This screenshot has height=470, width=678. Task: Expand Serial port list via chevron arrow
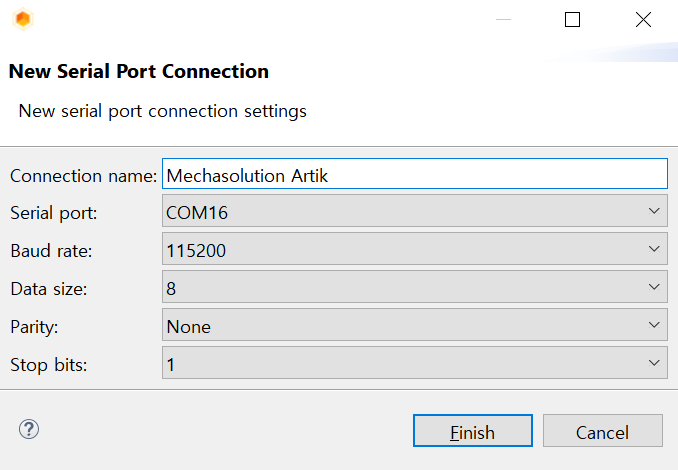[x=654, y=211]
